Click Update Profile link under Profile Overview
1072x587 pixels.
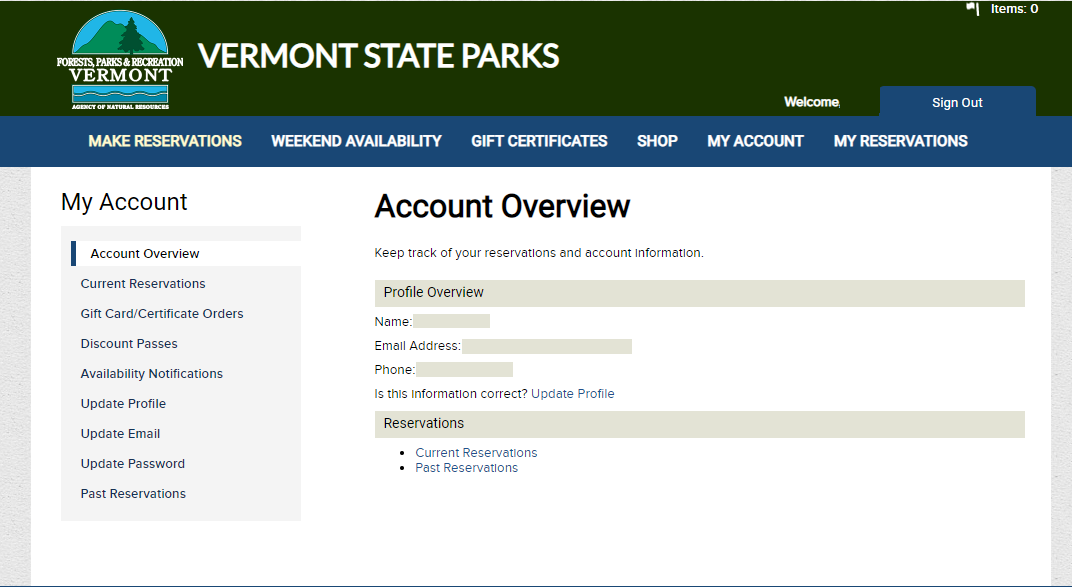pos(573,394)
